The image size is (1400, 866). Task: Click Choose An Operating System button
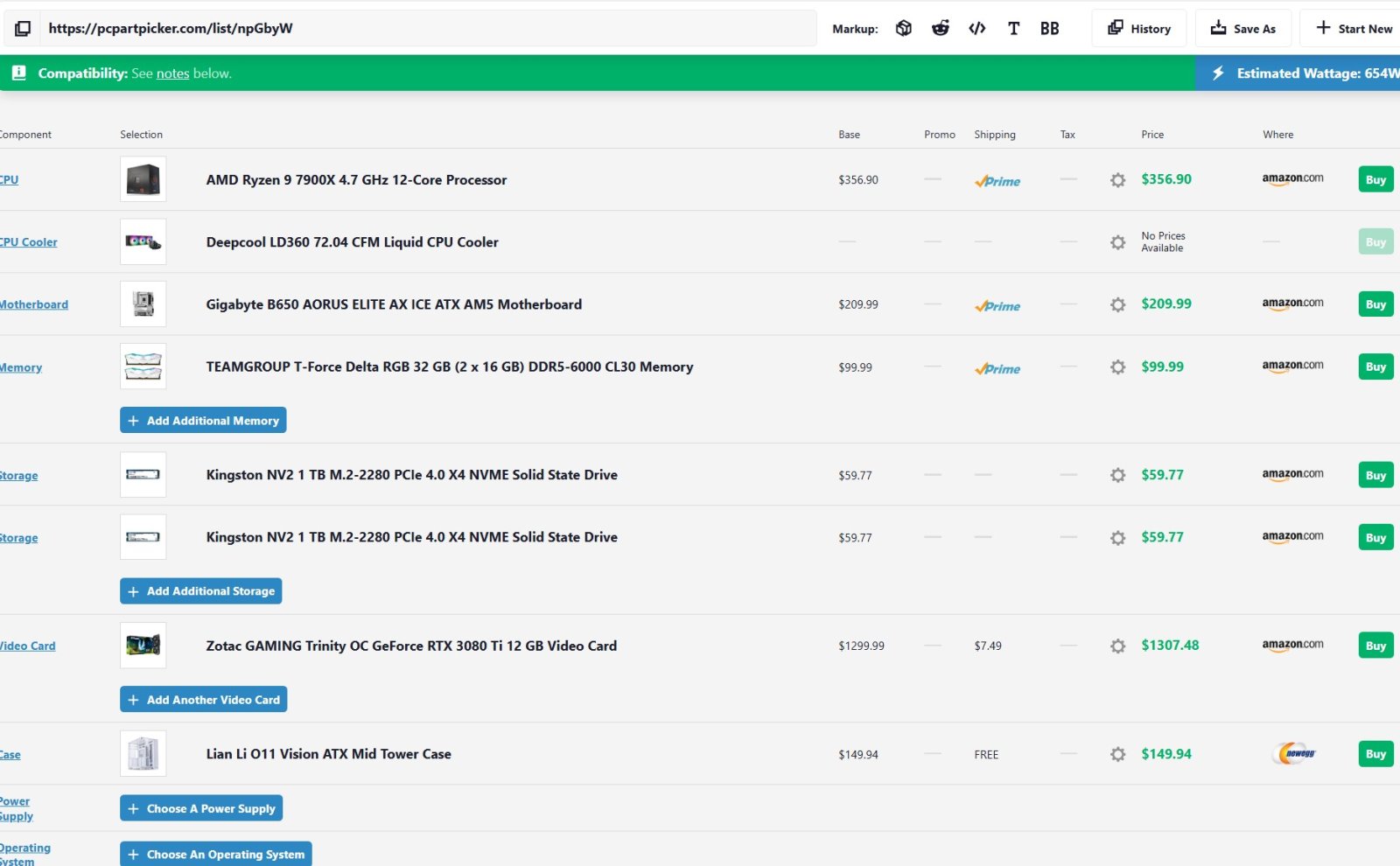(215, 855)
